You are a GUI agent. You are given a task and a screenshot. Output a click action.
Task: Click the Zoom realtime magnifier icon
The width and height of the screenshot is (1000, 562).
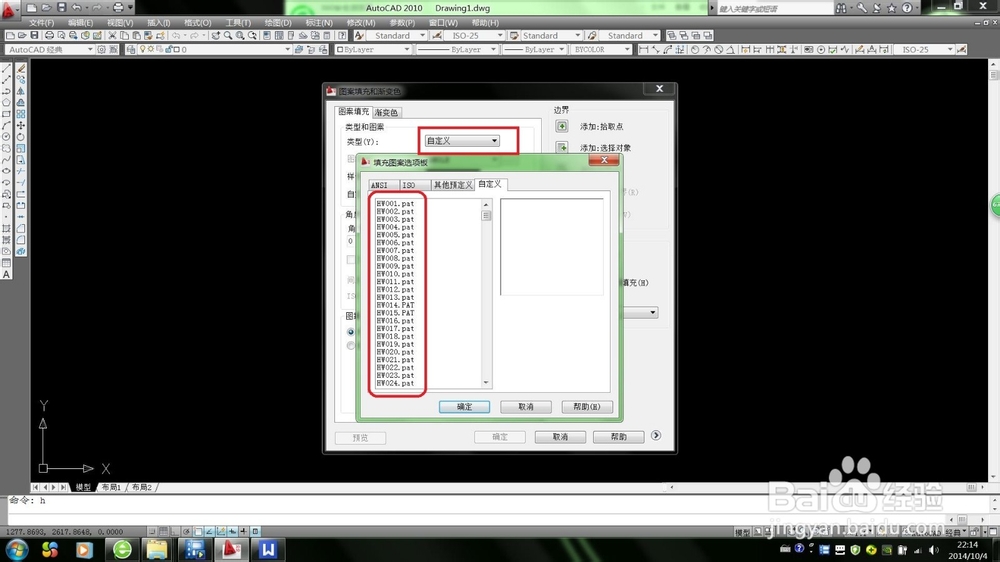click(228, 36)
